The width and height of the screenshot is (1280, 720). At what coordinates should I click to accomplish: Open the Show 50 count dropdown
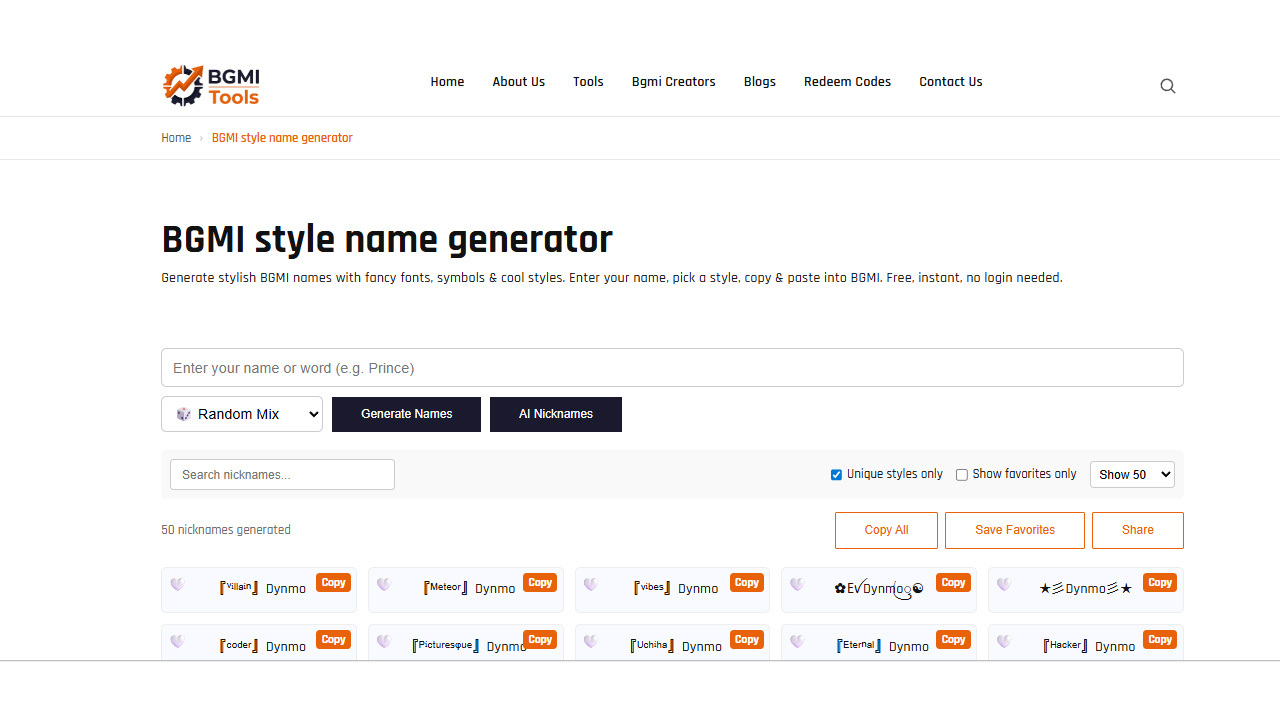tap(1132, 475)
